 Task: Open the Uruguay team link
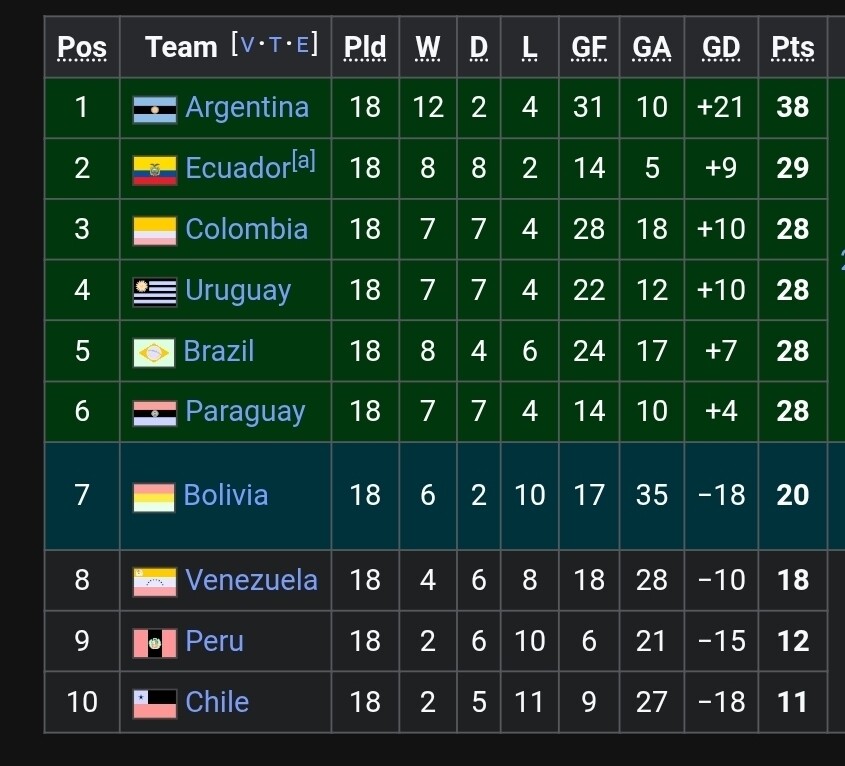click(238, 291)
